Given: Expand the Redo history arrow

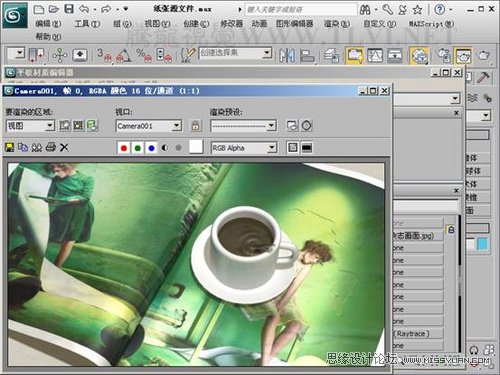Looking at the screenshot, I should coord(117,9).
